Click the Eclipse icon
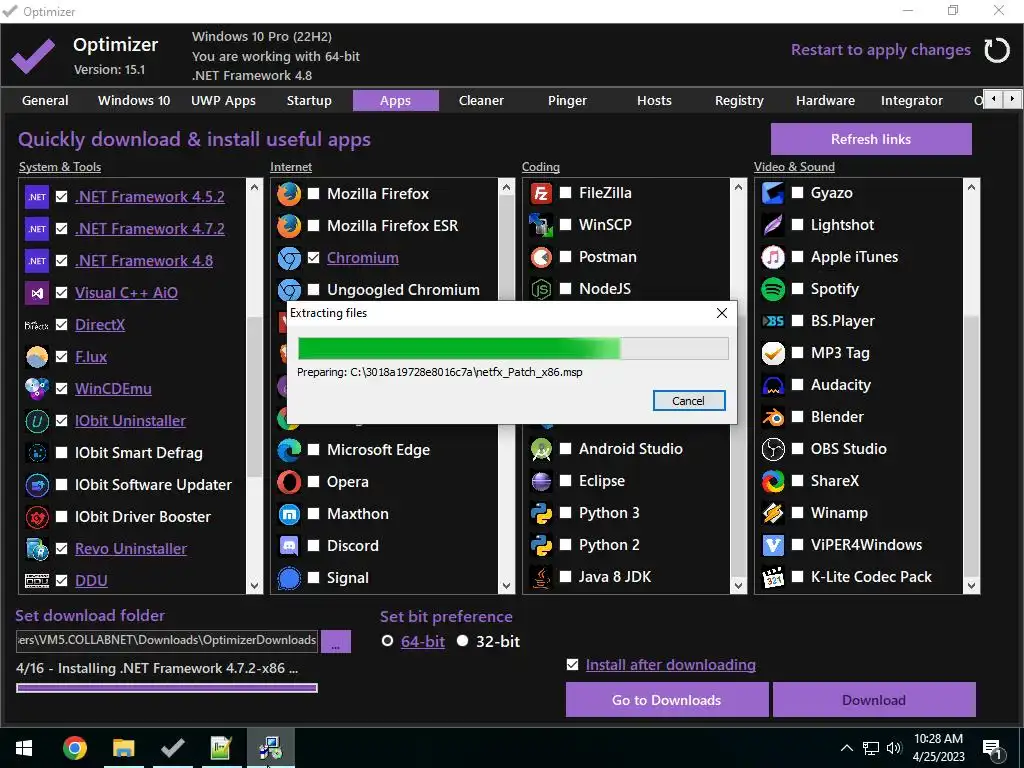The width and height of the screenshot is (1024, 768). (x=541, y=481)
